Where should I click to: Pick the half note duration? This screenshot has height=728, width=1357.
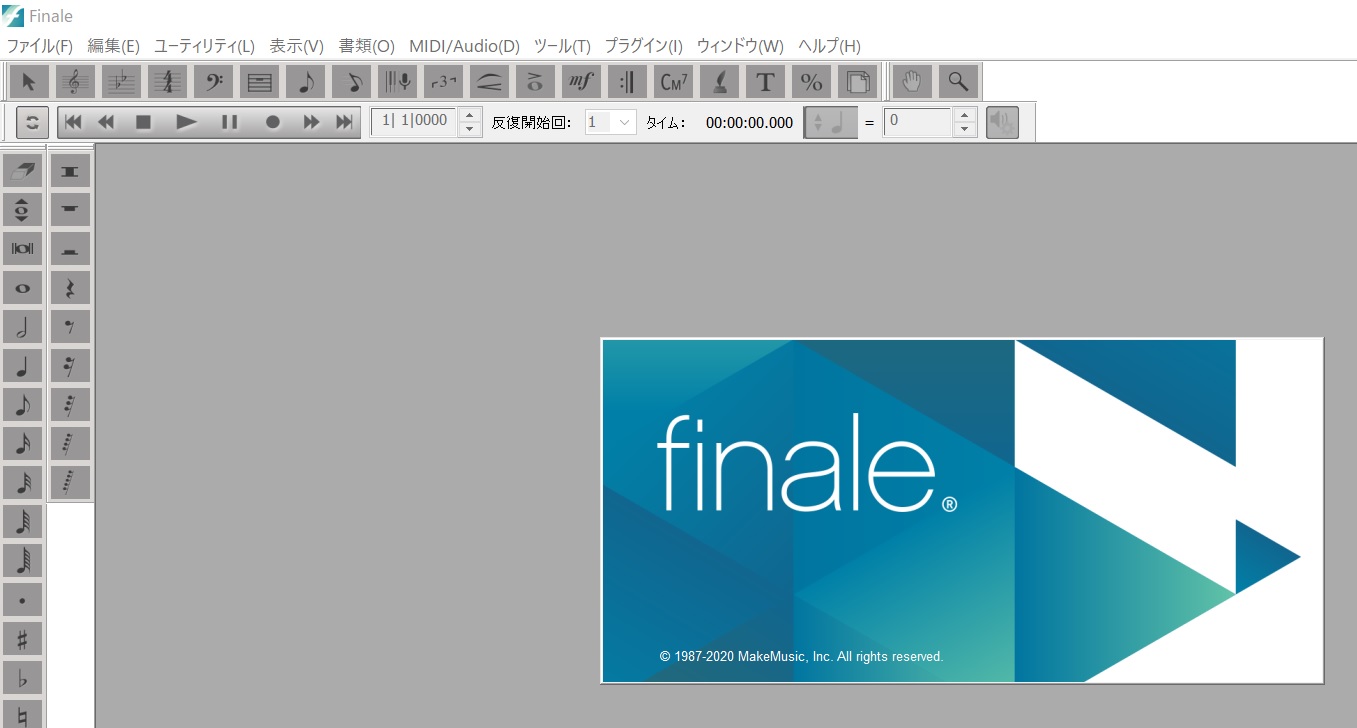[x=22, y=327]
